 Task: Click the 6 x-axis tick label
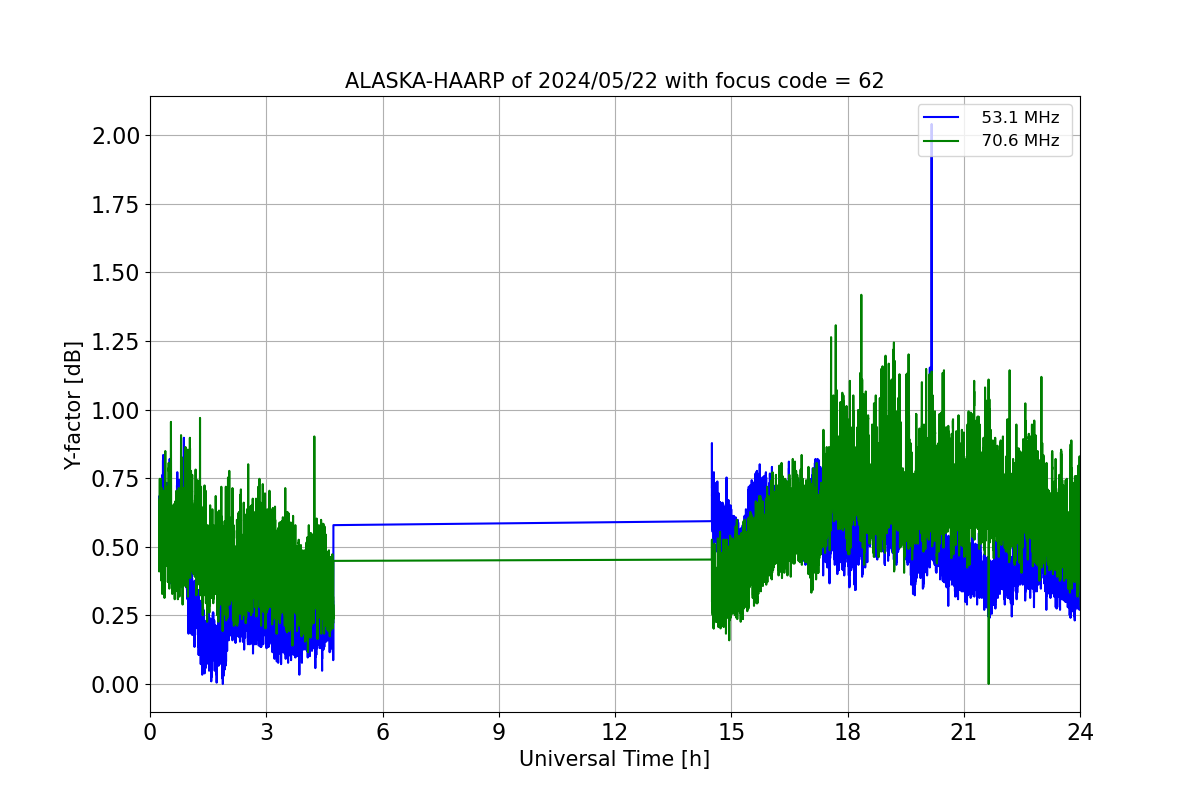pyautogui.click(x=382, y=731)
